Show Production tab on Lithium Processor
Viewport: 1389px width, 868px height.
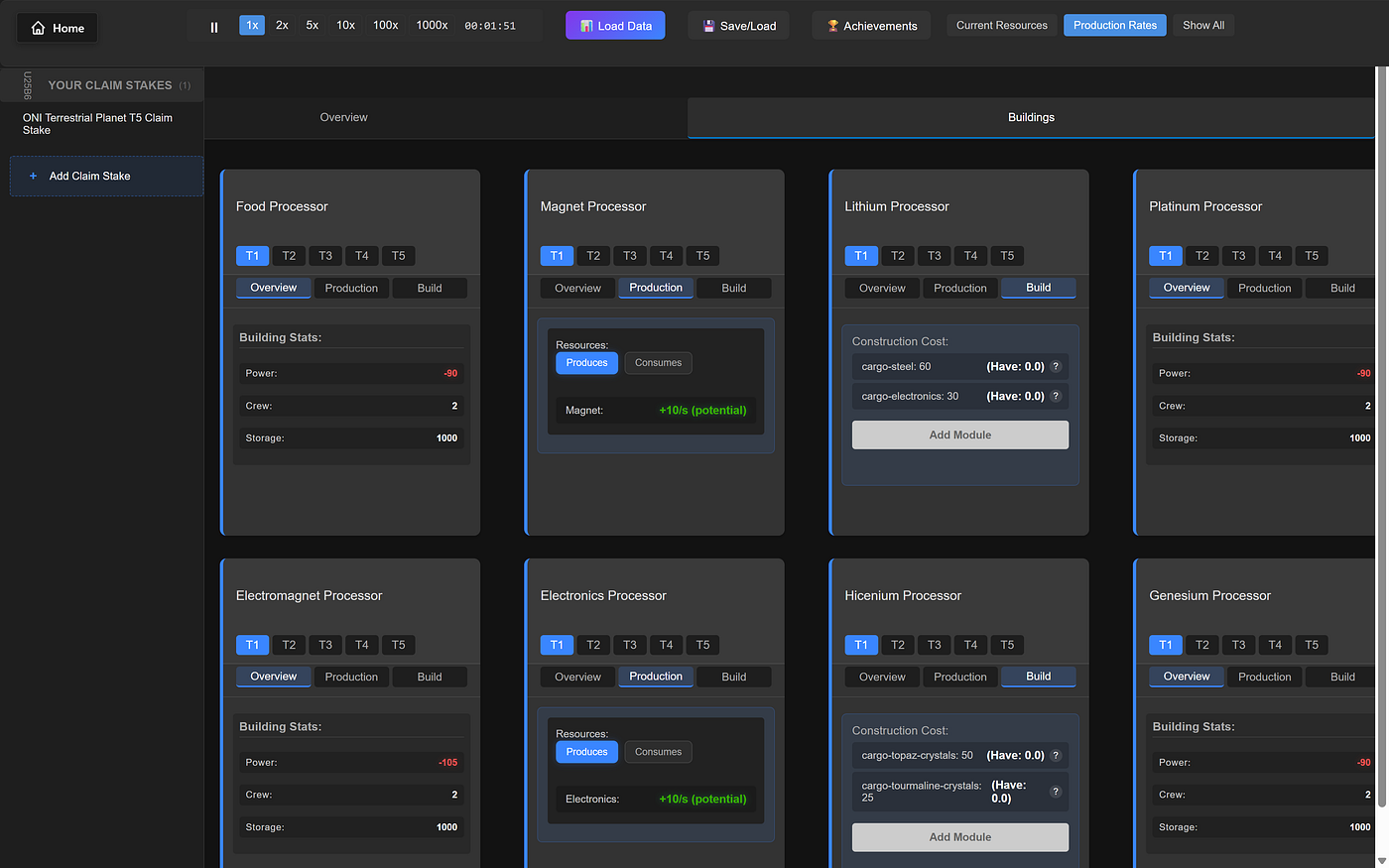[x=959, y=287]
